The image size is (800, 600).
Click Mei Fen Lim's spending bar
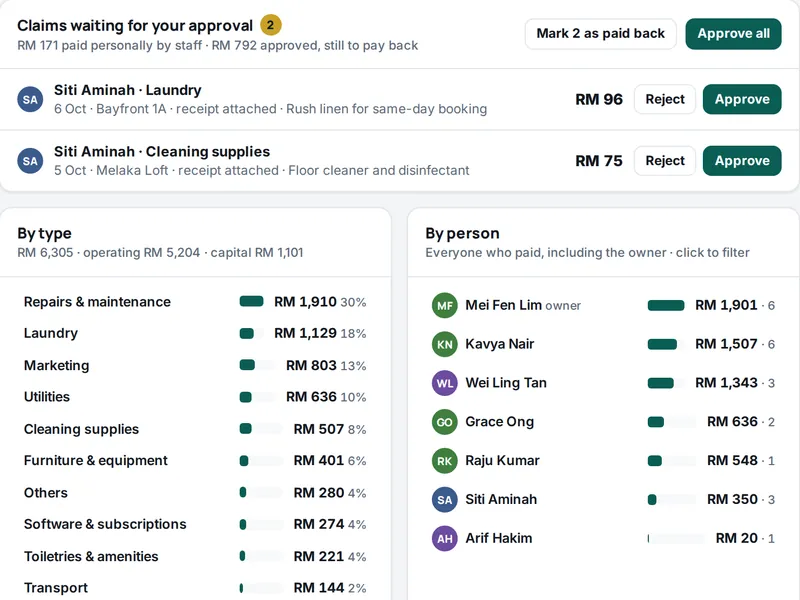tap(666, 306)
